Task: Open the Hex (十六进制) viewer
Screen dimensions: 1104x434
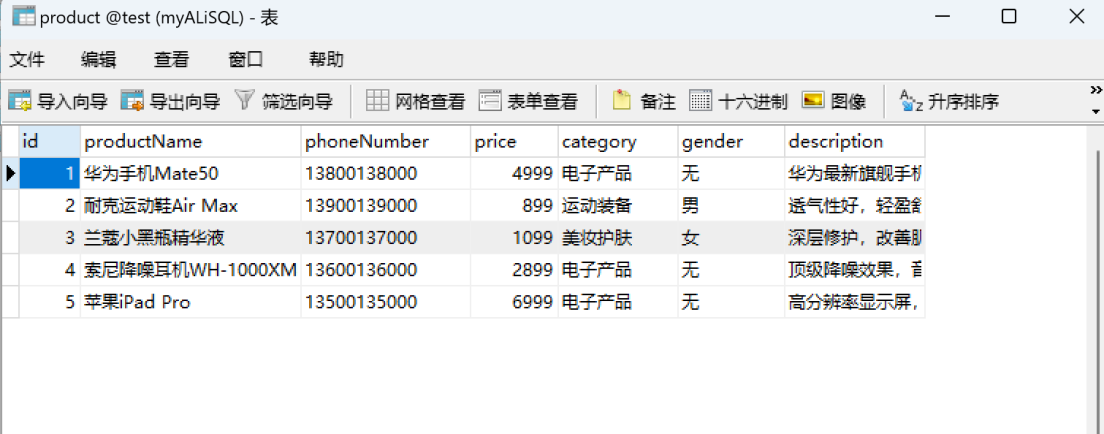Action: pyautogui.click(x=739, y=102)
